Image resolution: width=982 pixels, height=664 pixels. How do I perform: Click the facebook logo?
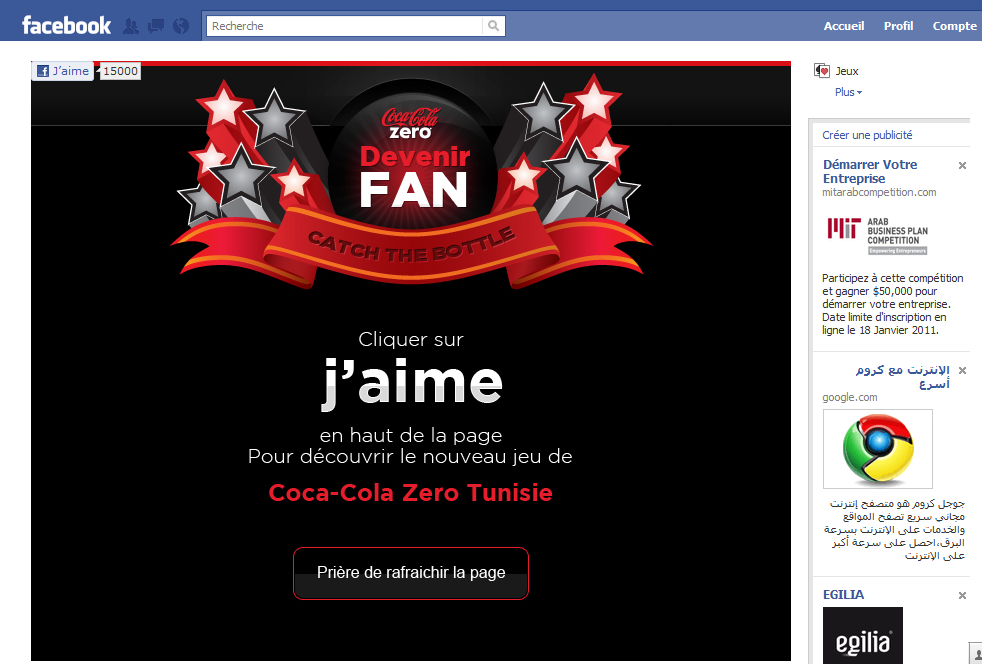point(66,26)
